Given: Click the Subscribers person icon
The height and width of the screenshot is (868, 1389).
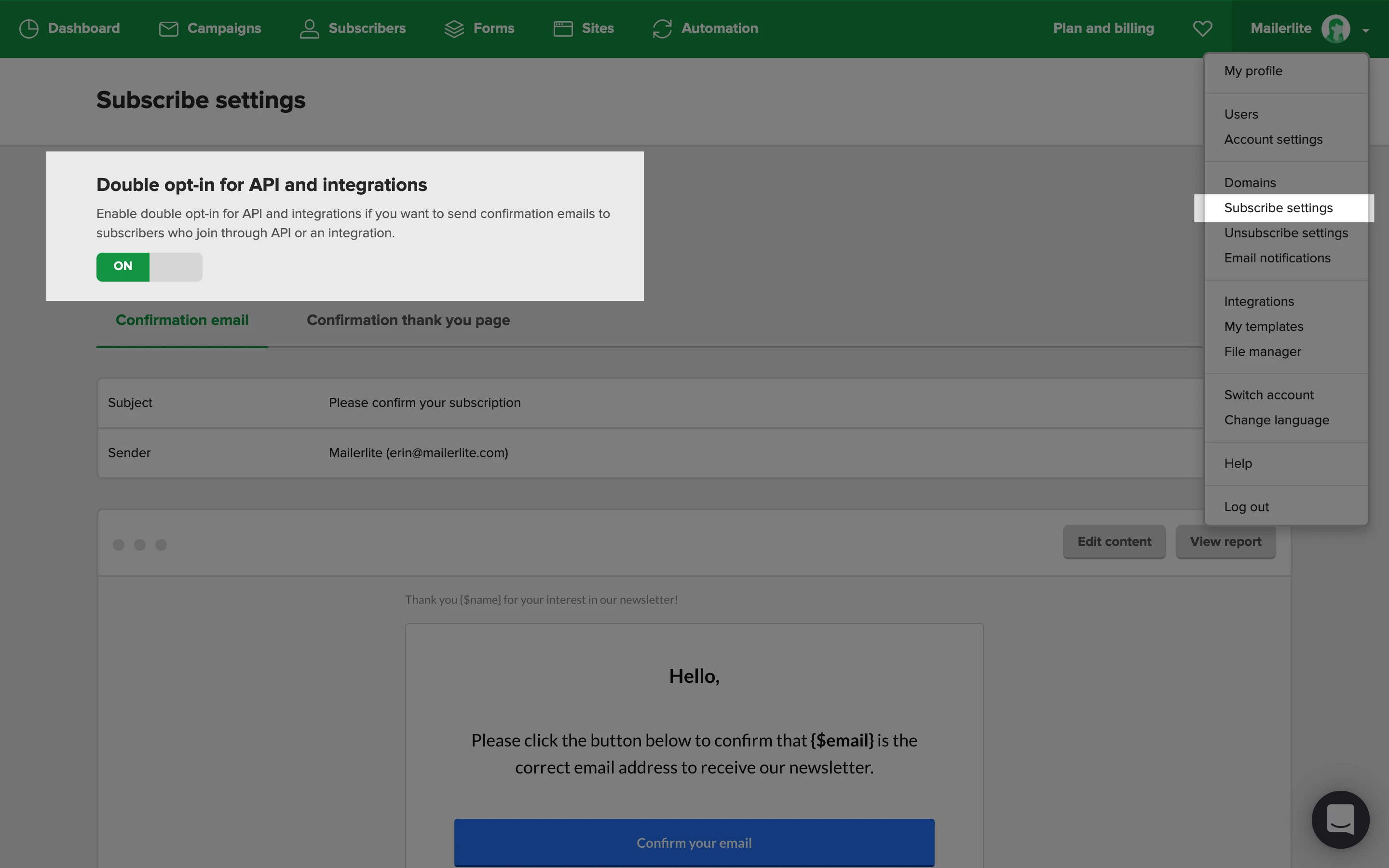Looking at the screenshot, I should 309,29.
